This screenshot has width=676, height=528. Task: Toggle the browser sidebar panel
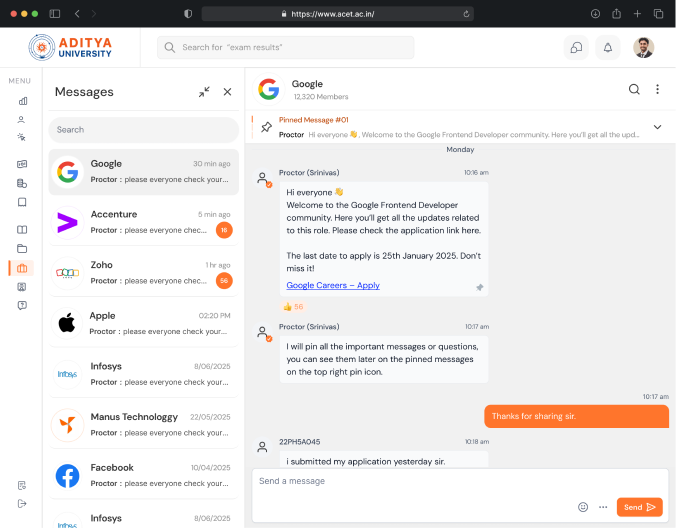(x=54, y=13)
